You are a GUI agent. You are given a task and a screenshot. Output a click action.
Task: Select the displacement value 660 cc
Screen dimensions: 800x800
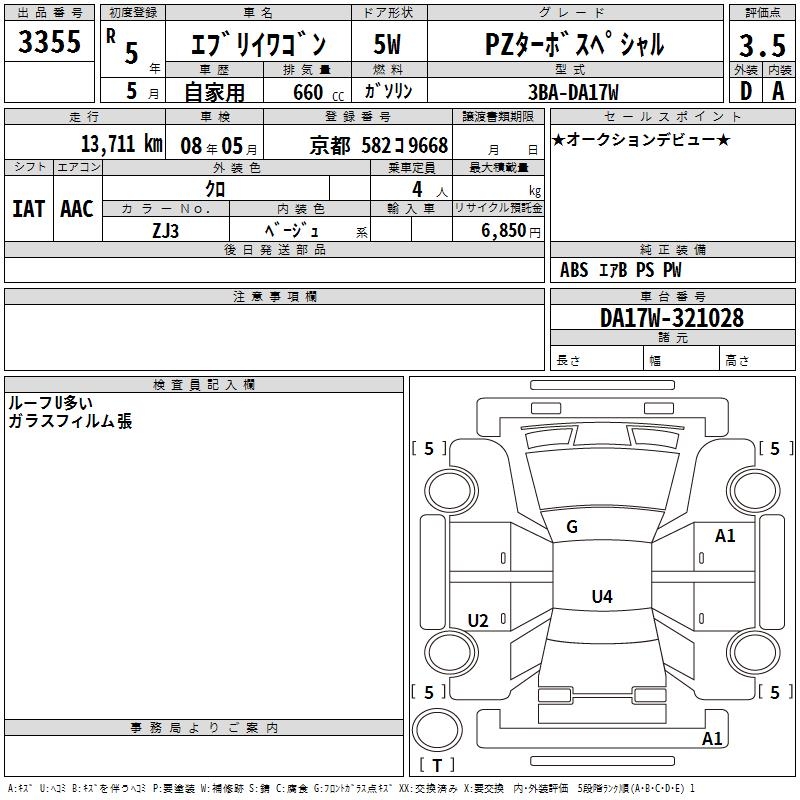click(318, 92)
